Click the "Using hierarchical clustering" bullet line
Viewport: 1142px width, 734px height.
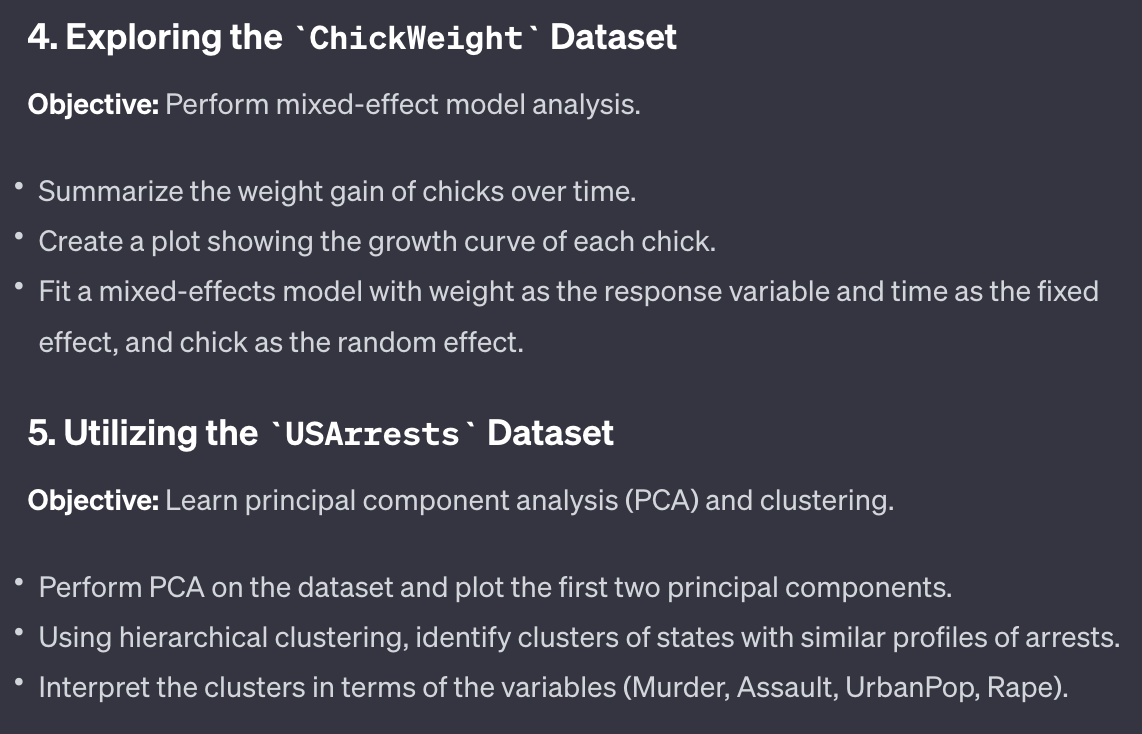pos(579,637)
